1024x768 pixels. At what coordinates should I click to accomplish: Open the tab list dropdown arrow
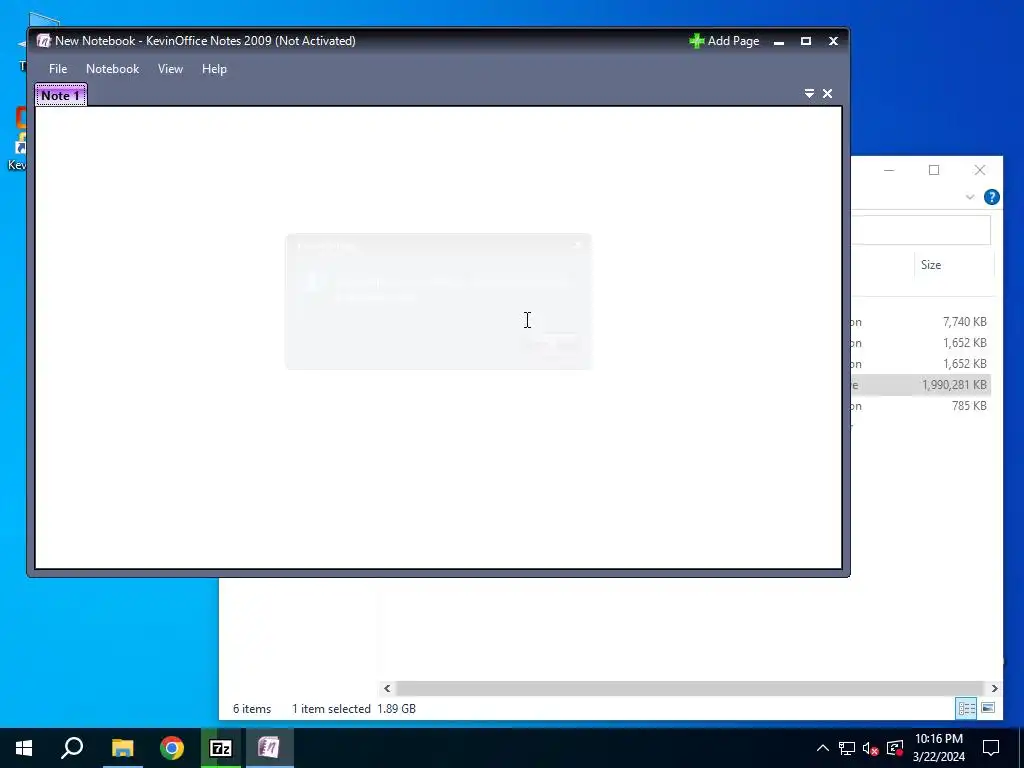coord(809,93)
